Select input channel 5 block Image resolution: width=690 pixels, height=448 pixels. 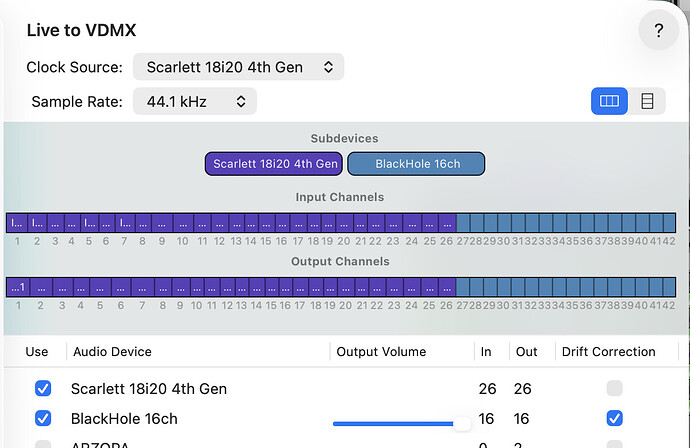[x=90, y=223]
